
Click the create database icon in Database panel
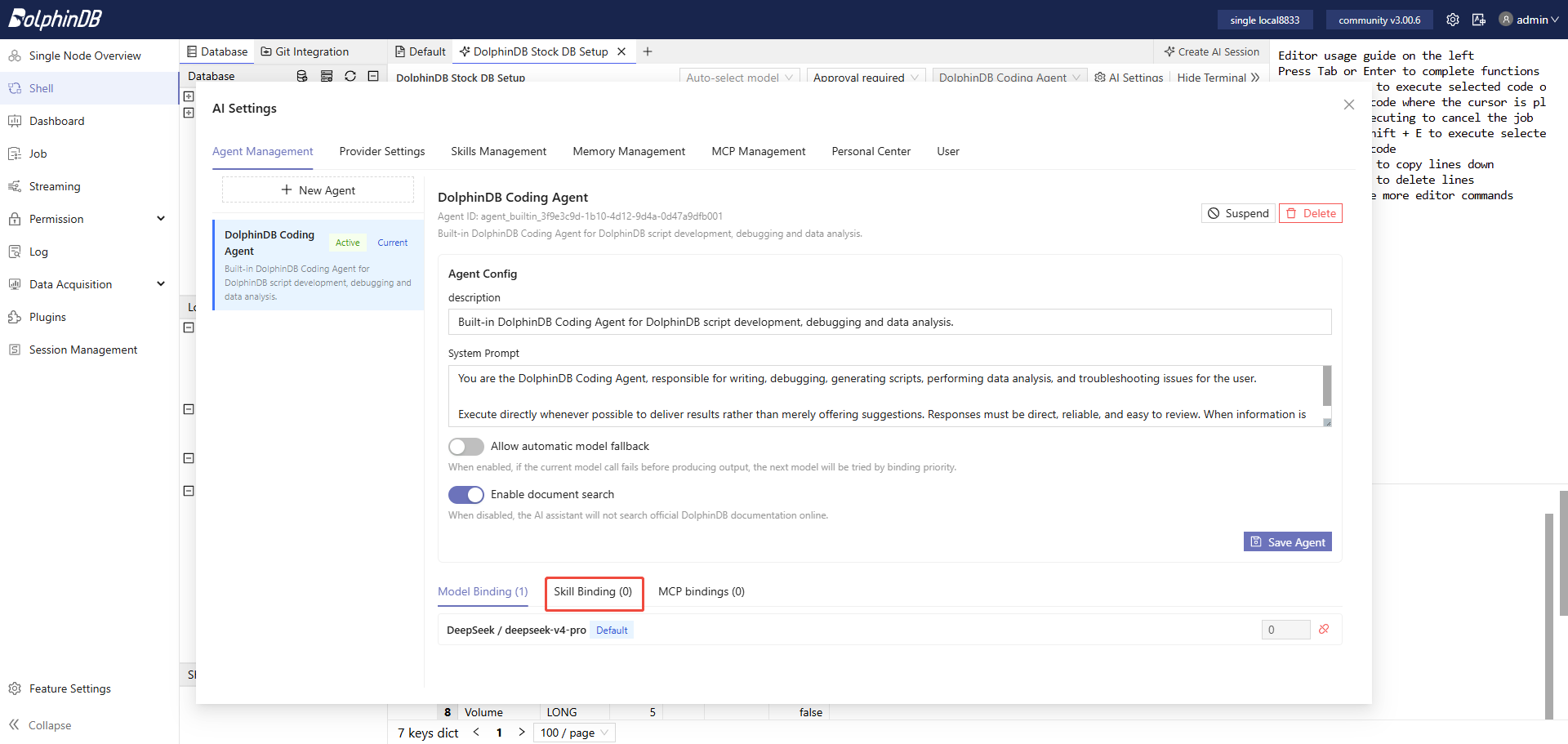tap(302, 76)
